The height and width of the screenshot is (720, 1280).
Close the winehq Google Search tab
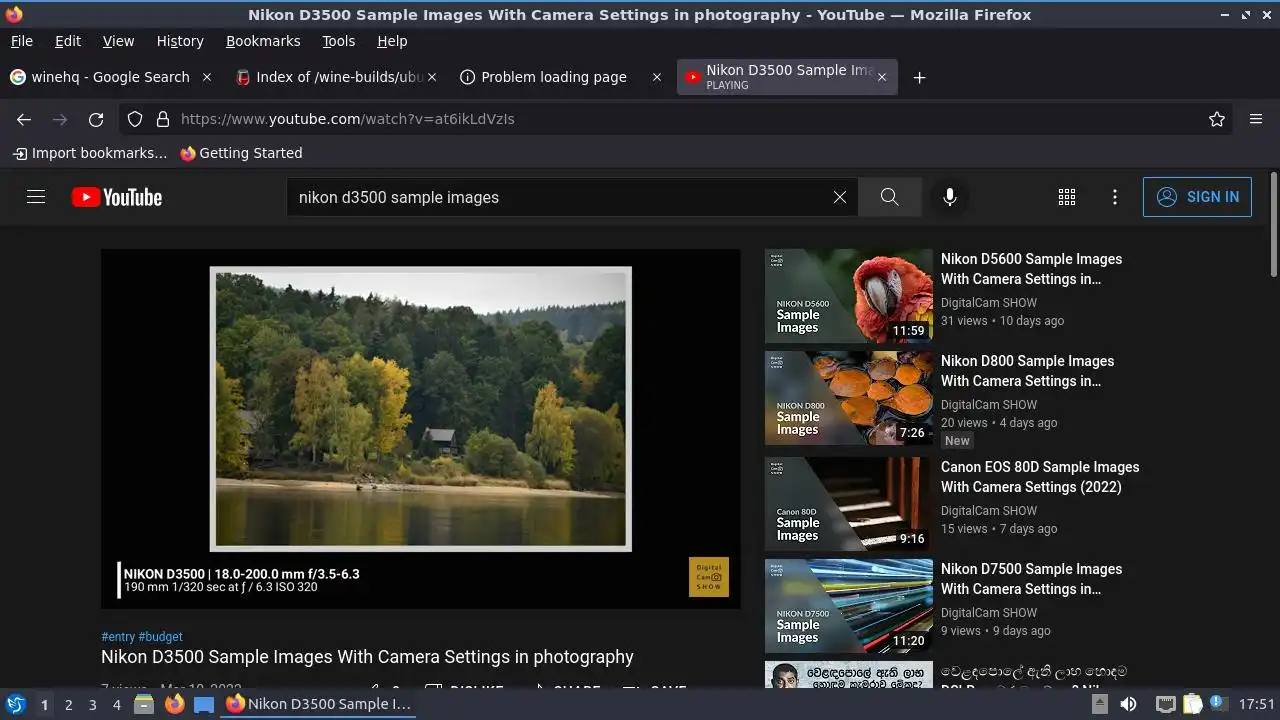[207, 77]
